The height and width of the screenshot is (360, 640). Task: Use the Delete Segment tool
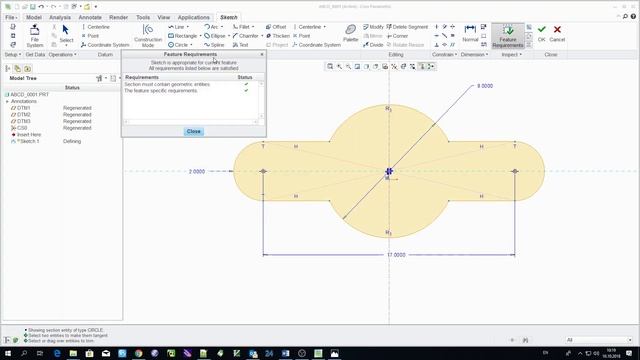tap(407, 27)
